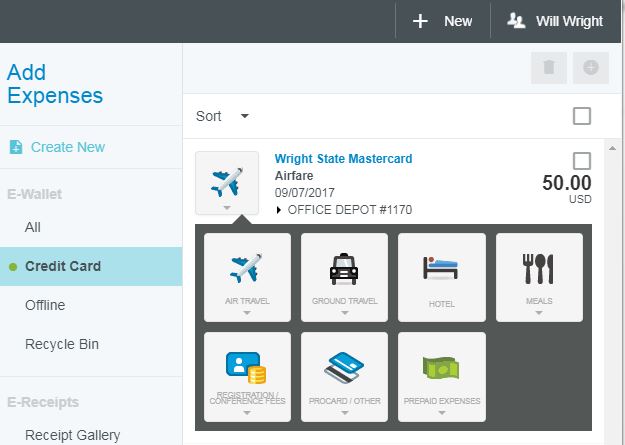Switch to the Offline expenses section
This screenshot has width=625, height=445.
[x=45, y=305]
